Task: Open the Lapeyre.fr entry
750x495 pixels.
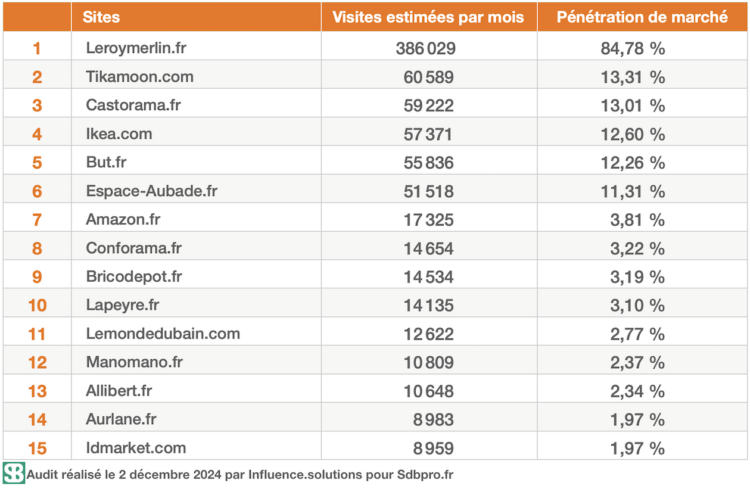Action: (124, 305)
